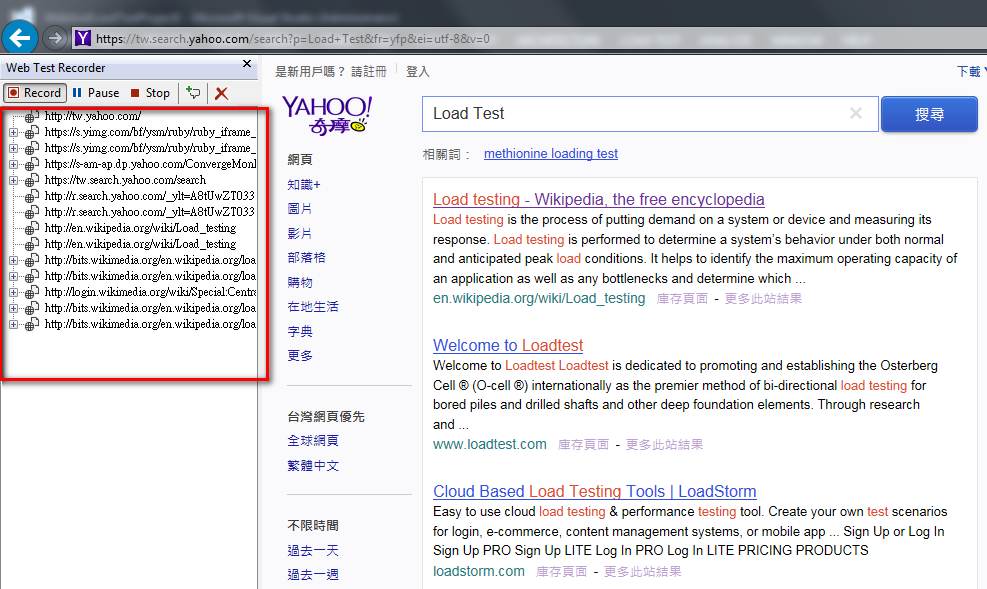Open the Welcome to Loadtest result title
987x589 pixels.
[508, 345]
